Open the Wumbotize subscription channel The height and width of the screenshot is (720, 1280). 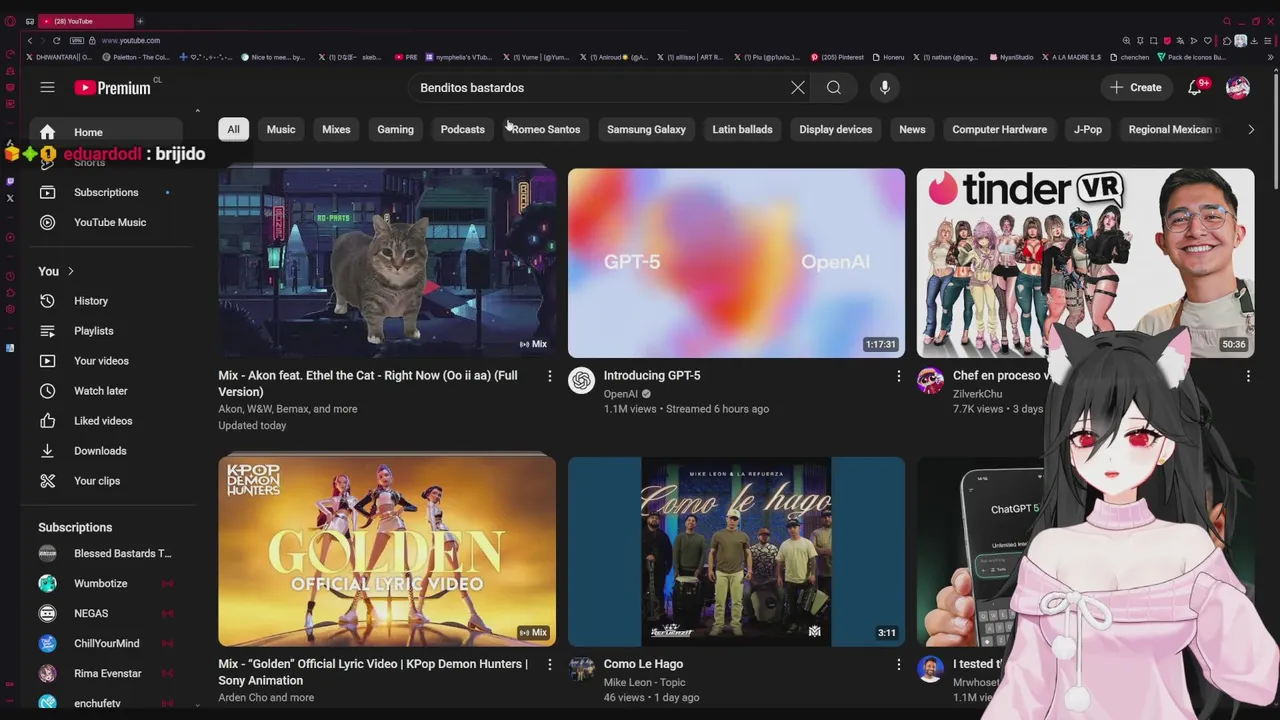pyautogui.click(x=105, y=583)
